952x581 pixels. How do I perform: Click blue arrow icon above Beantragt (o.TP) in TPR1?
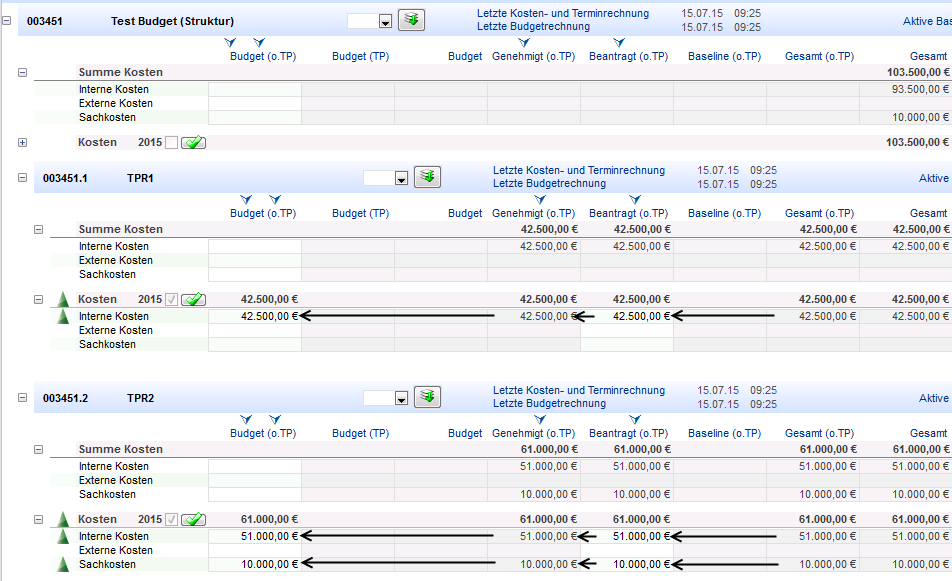coord(634,199)
